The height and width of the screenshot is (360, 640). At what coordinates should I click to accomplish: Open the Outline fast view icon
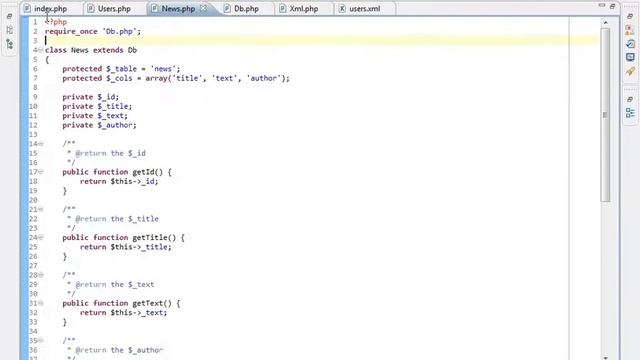click(630, 113)
